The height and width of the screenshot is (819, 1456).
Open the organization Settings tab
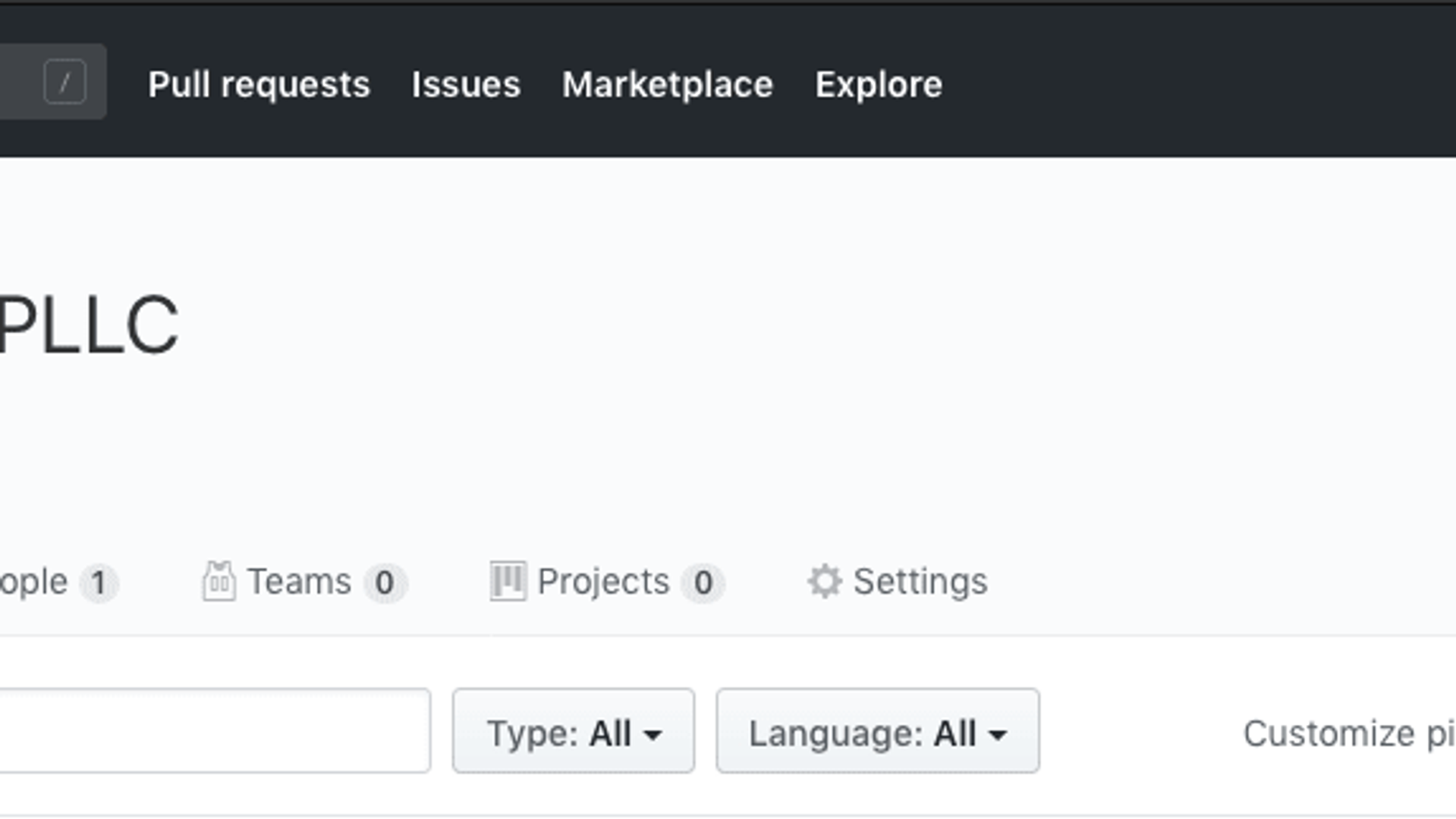897,582
